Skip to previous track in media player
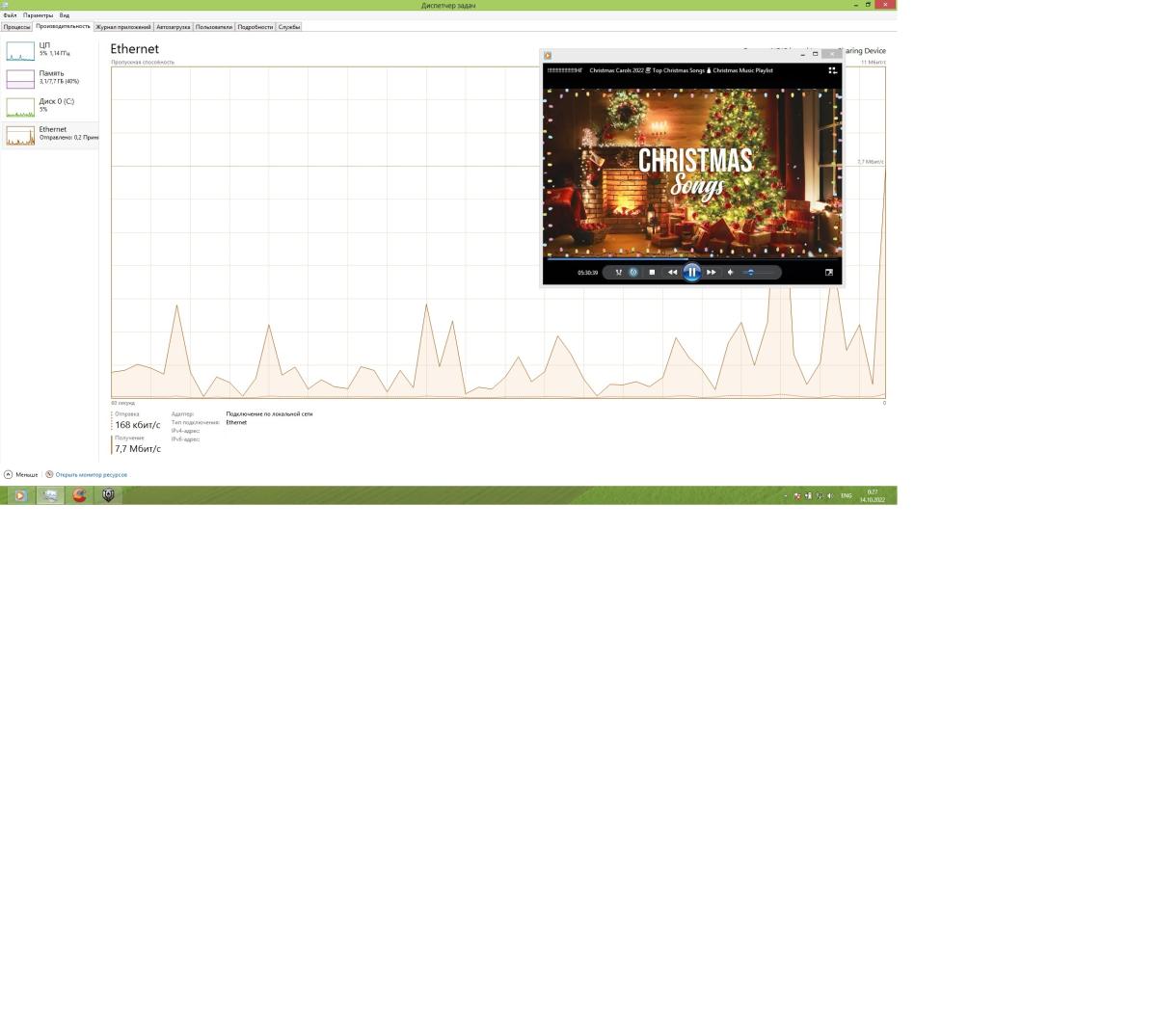1157x1036 pixels. (x=672, y=272)
